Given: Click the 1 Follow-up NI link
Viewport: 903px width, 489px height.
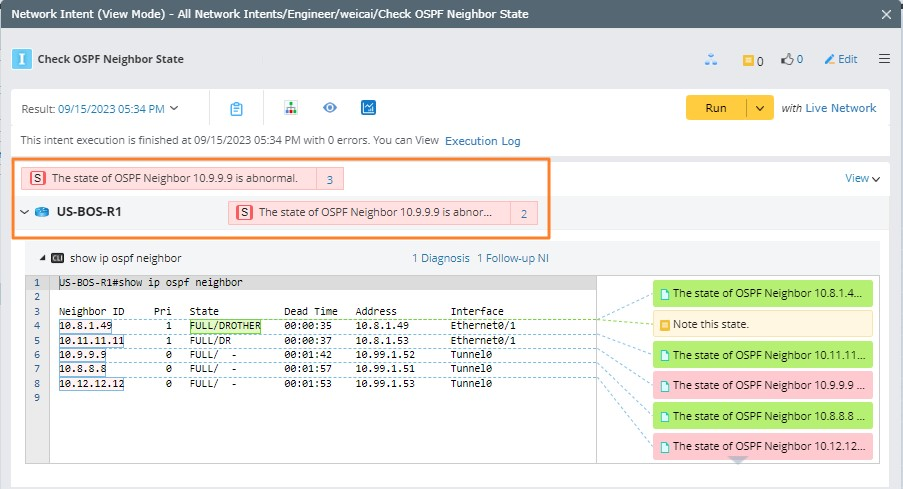Looking at the screenshot, I should point(512,258).
